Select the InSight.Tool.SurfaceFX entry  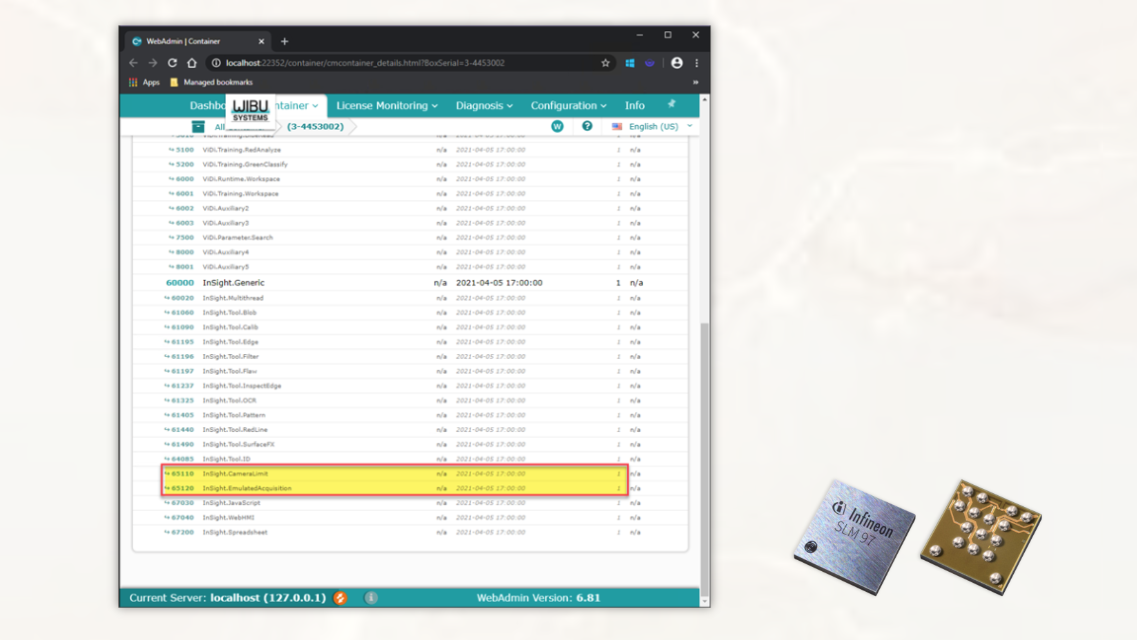(x=239, y=444)
